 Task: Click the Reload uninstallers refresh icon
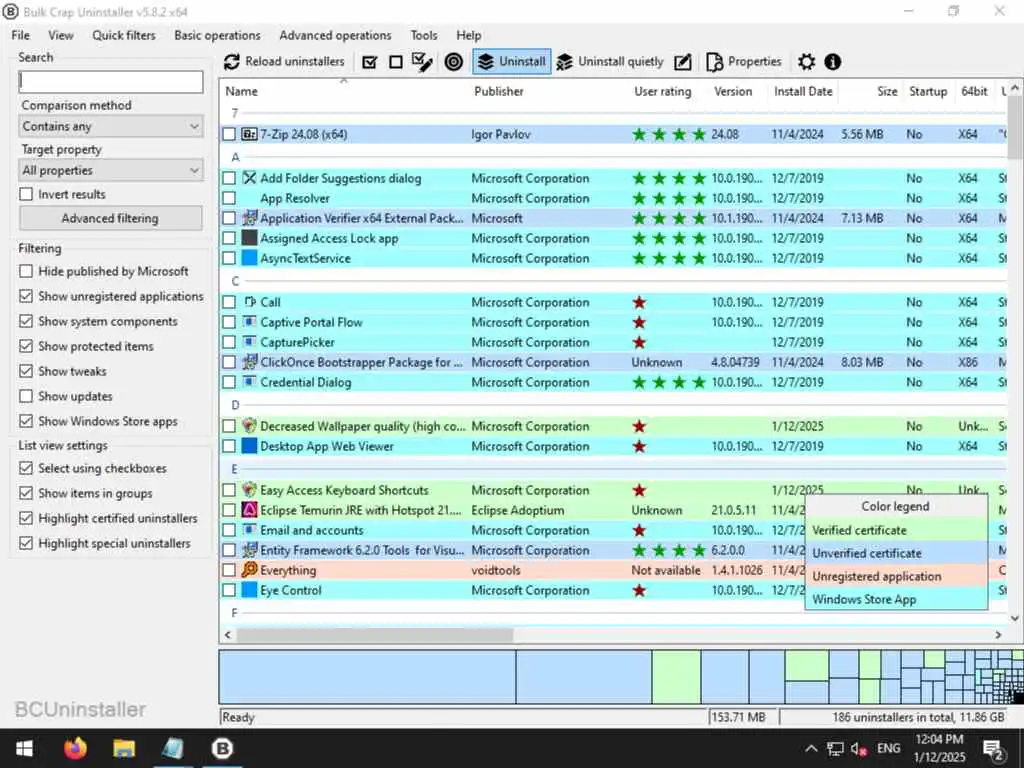[231, 62]
